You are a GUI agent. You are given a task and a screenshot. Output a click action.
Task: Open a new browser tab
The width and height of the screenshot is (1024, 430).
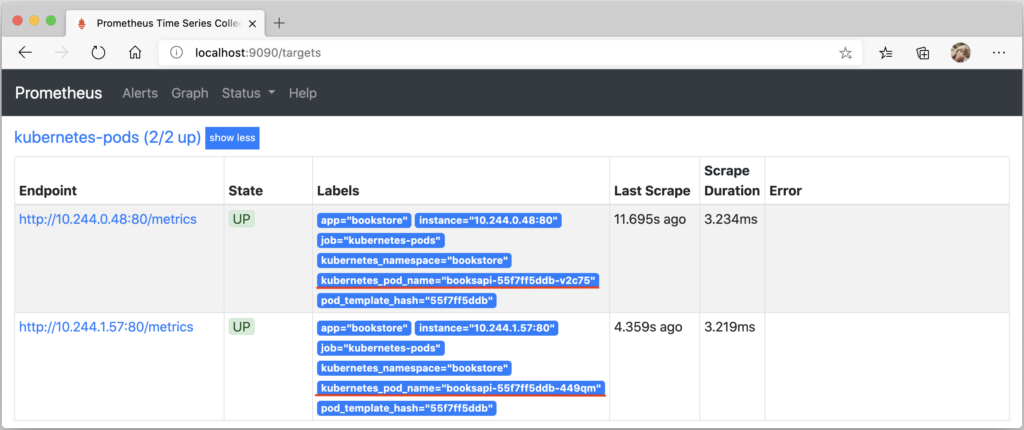(x=279, y=23)
